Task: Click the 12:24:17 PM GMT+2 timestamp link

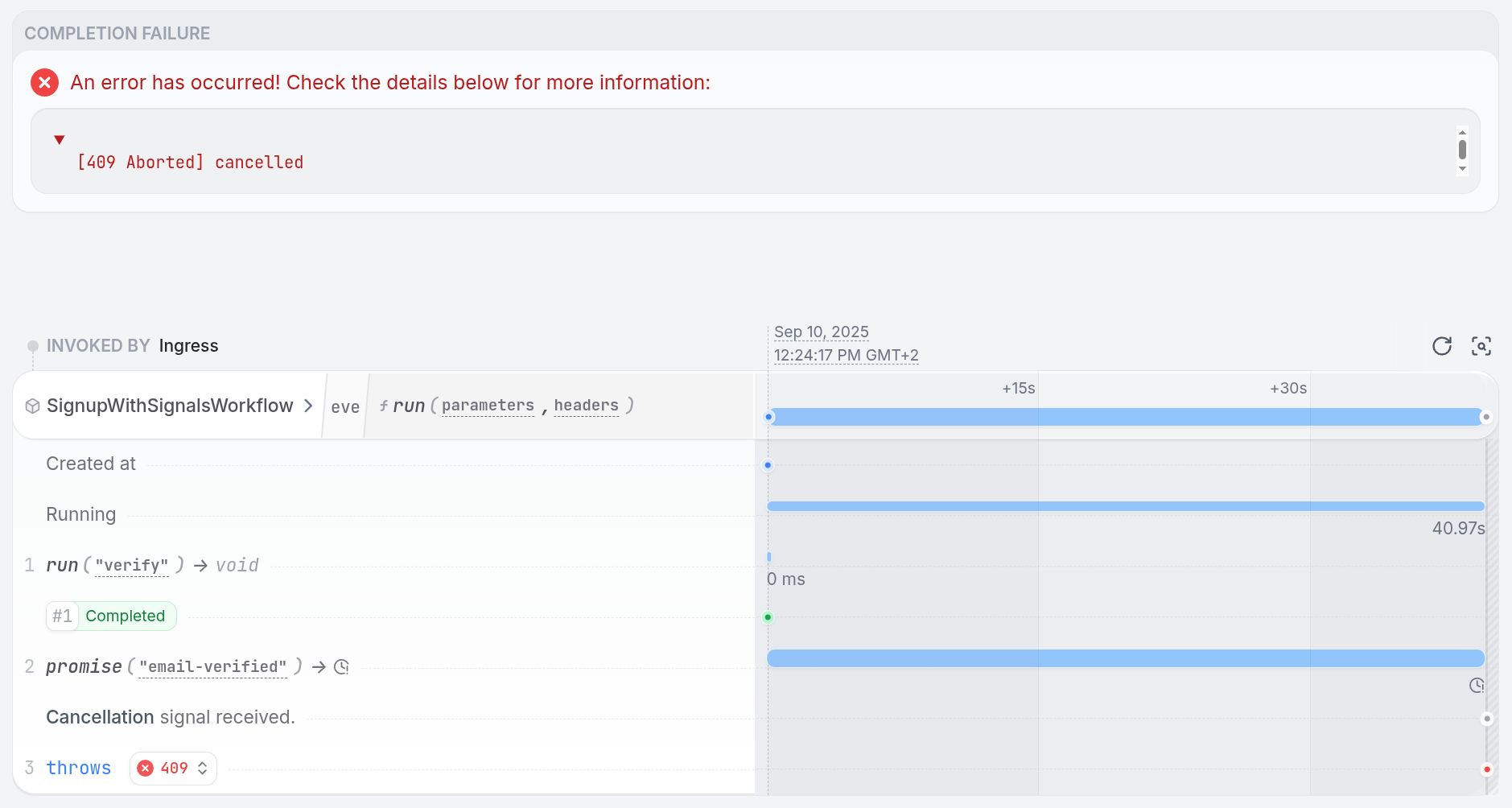Action: click(846, 355)
